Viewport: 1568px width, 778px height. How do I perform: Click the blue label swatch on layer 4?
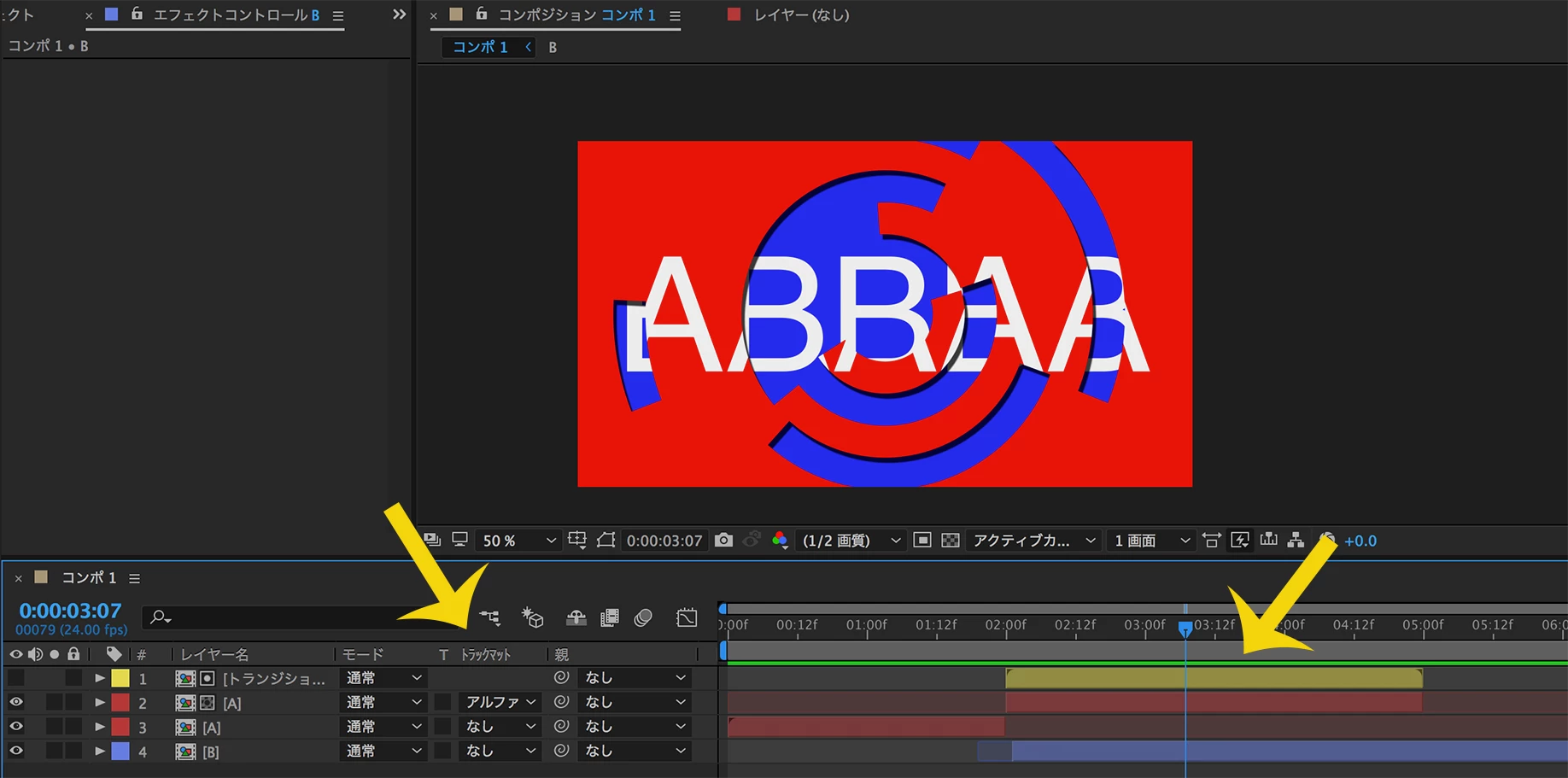(x=120, y=751)
